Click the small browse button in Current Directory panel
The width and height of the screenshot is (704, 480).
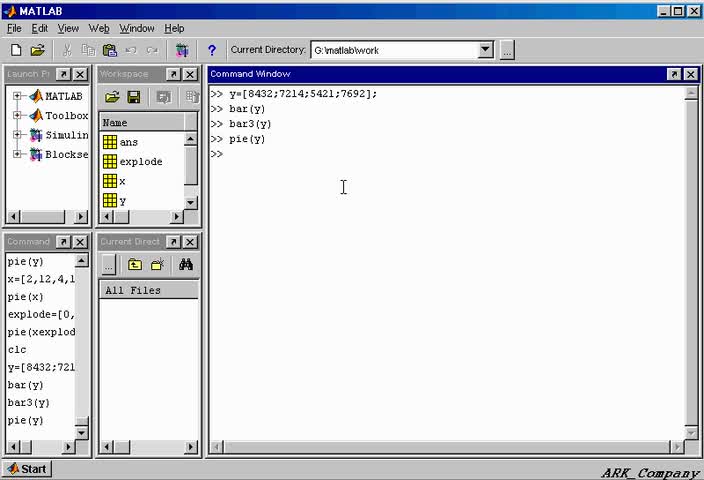point(109,265)
